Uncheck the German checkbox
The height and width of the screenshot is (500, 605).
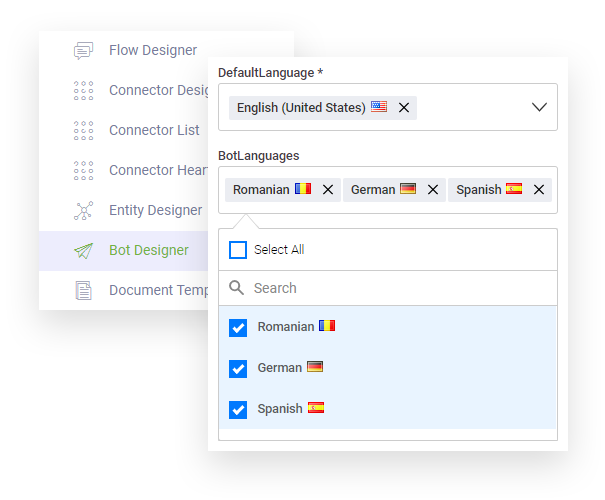238,369
